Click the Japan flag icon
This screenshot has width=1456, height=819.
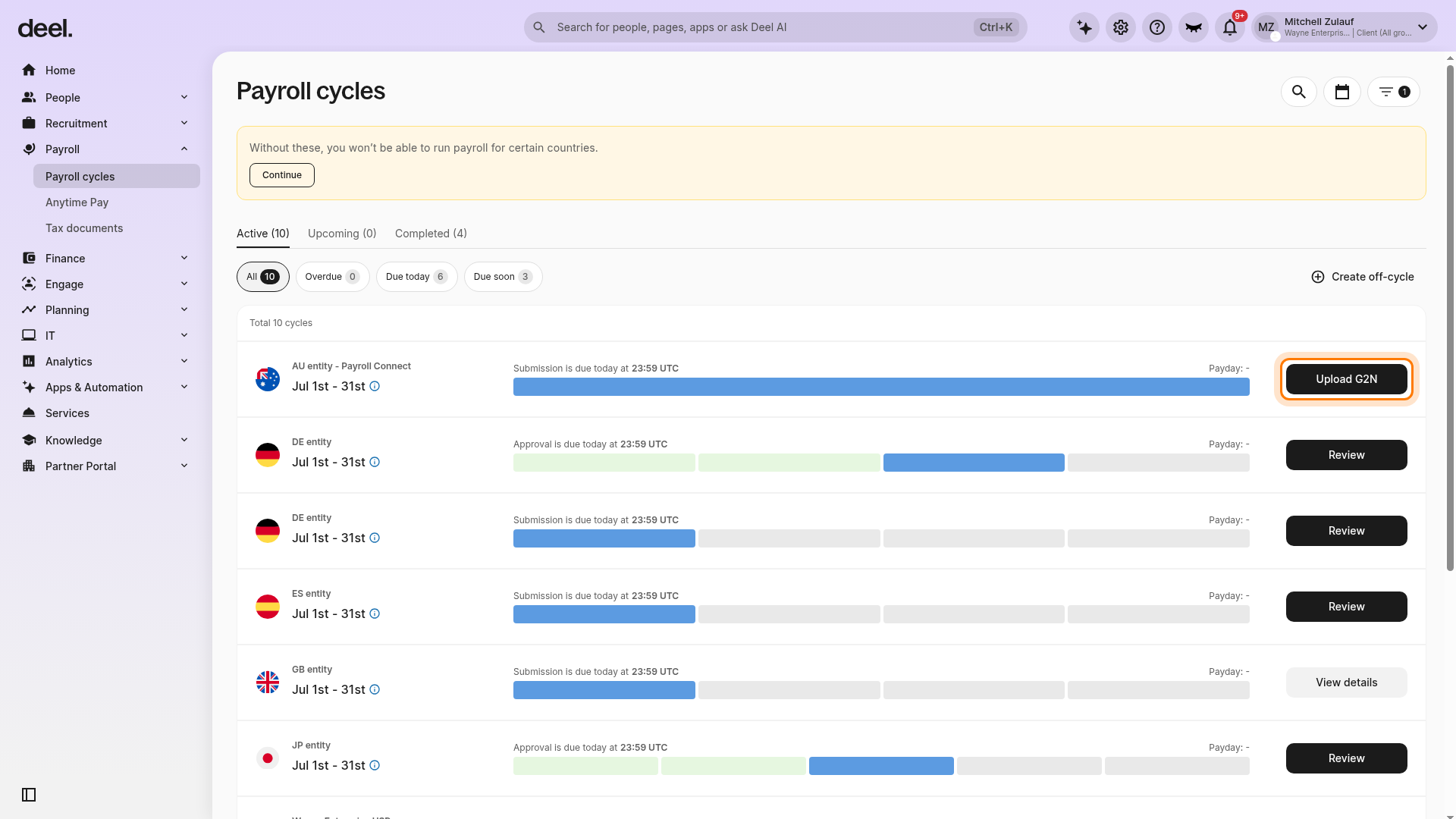click(268, 758)
